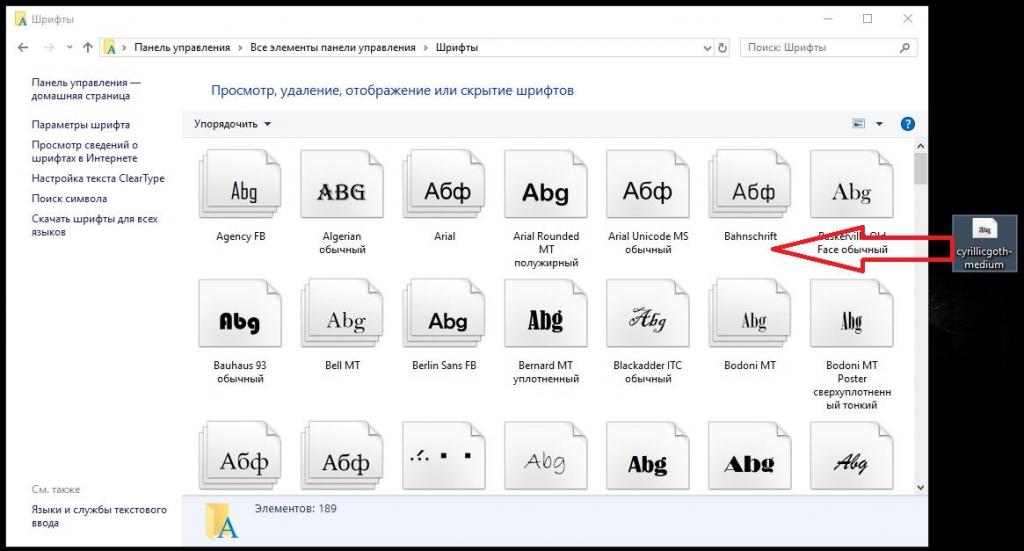Viewport: 1024px width, 551px height.
Task: Select Arial Unicode MS обычный font
Action: click(x=648, y=185)
